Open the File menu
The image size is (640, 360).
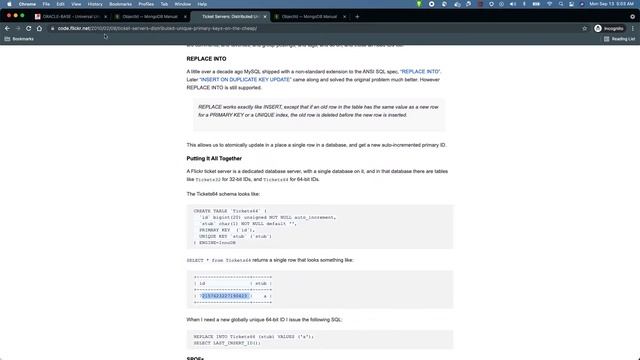(x=46, y=4)
